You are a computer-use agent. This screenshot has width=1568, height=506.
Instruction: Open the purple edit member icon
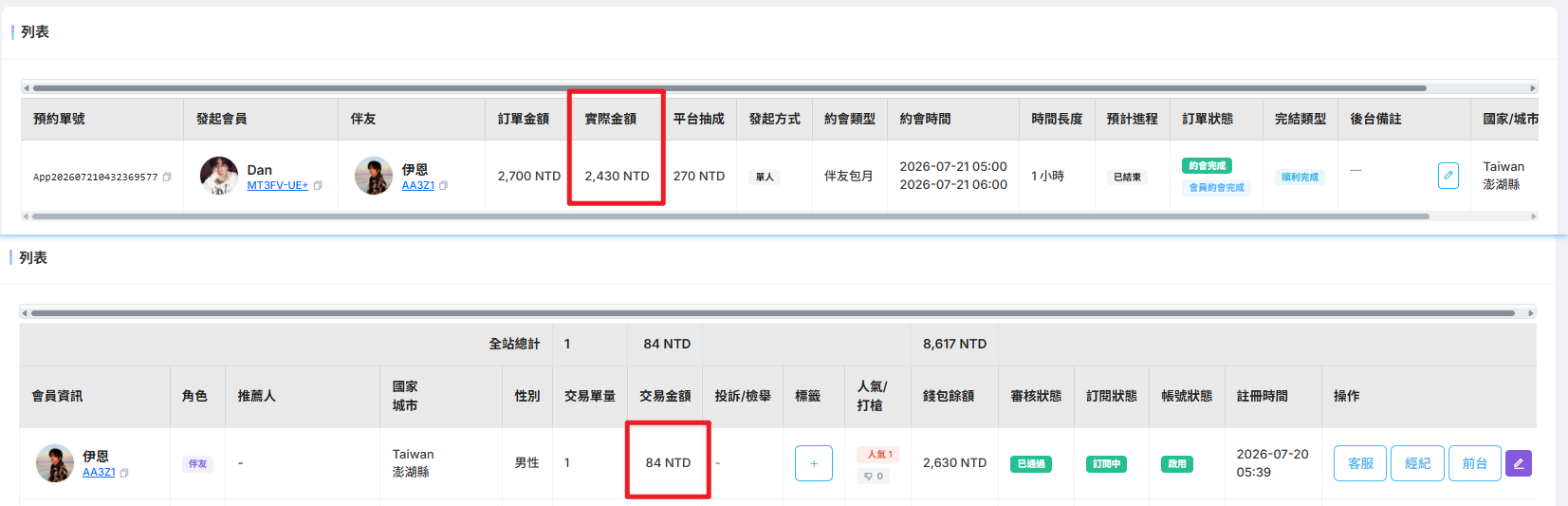pyautogui.click(x=1519, y=463)
